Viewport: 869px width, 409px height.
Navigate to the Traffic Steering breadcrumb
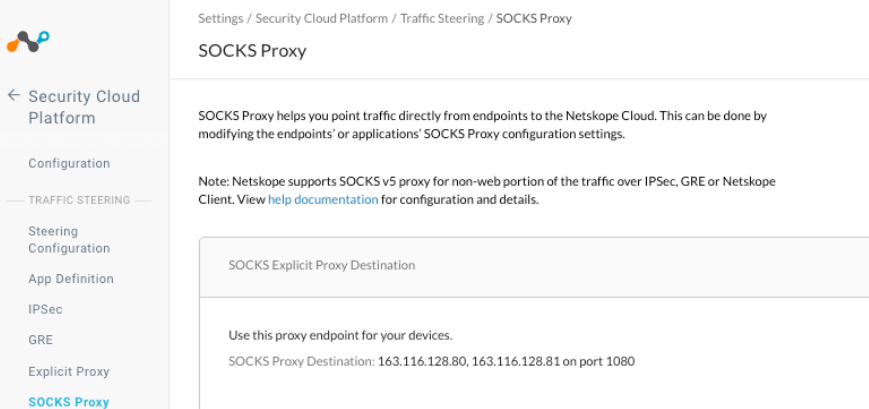442,19
